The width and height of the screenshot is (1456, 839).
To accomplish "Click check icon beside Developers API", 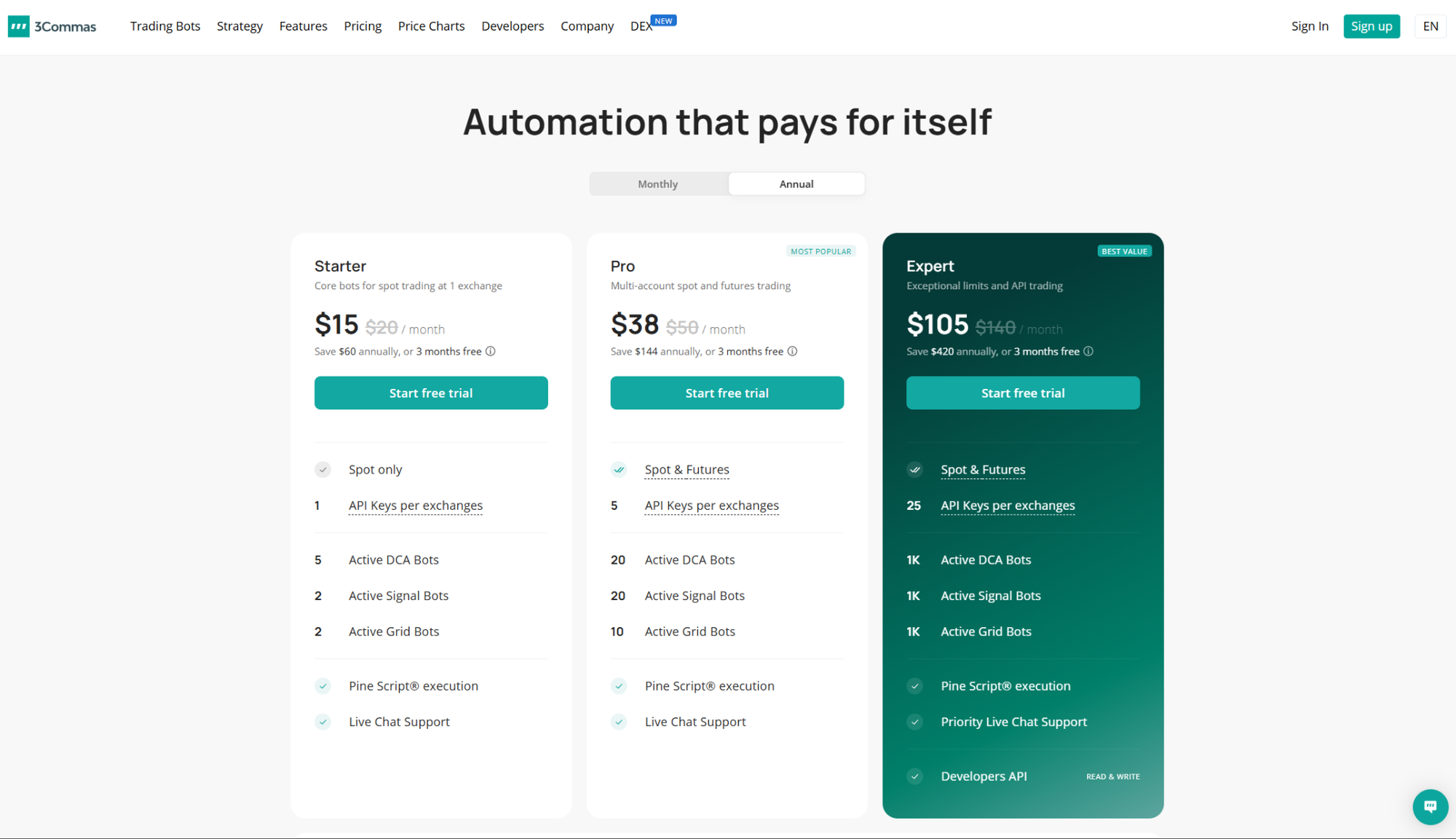I will coord(915,776).
